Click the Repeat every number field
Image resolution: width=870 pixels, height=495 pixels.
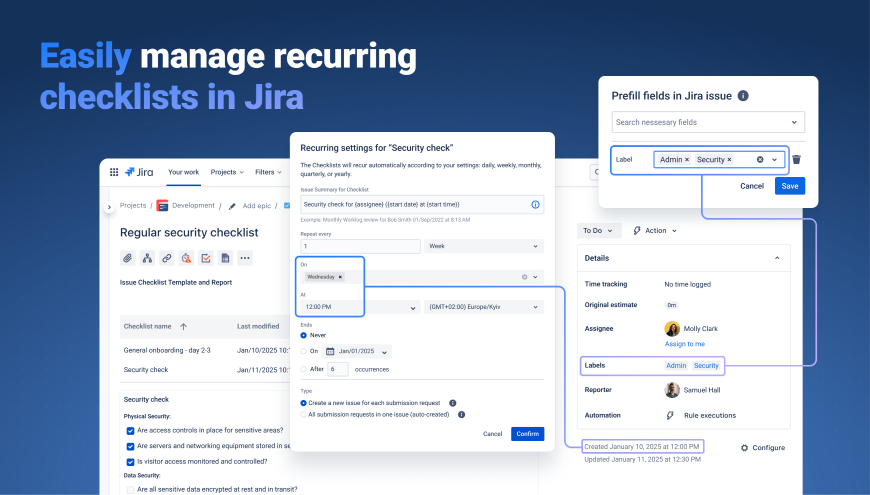pos(360,246)
